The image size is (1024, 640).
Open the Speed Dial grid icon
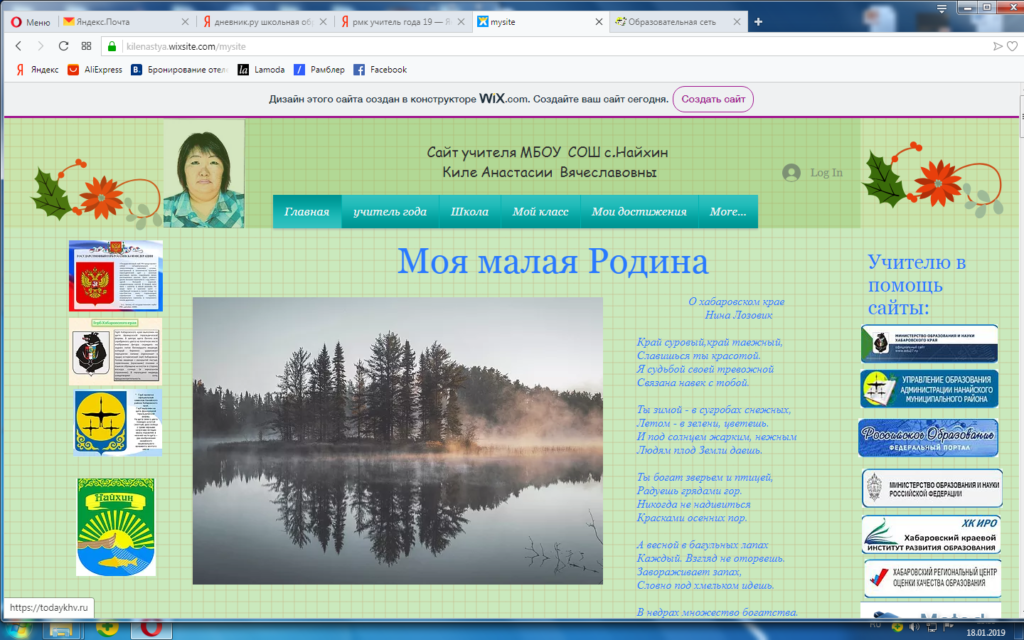pyautogui.click(x=86, y=46)
